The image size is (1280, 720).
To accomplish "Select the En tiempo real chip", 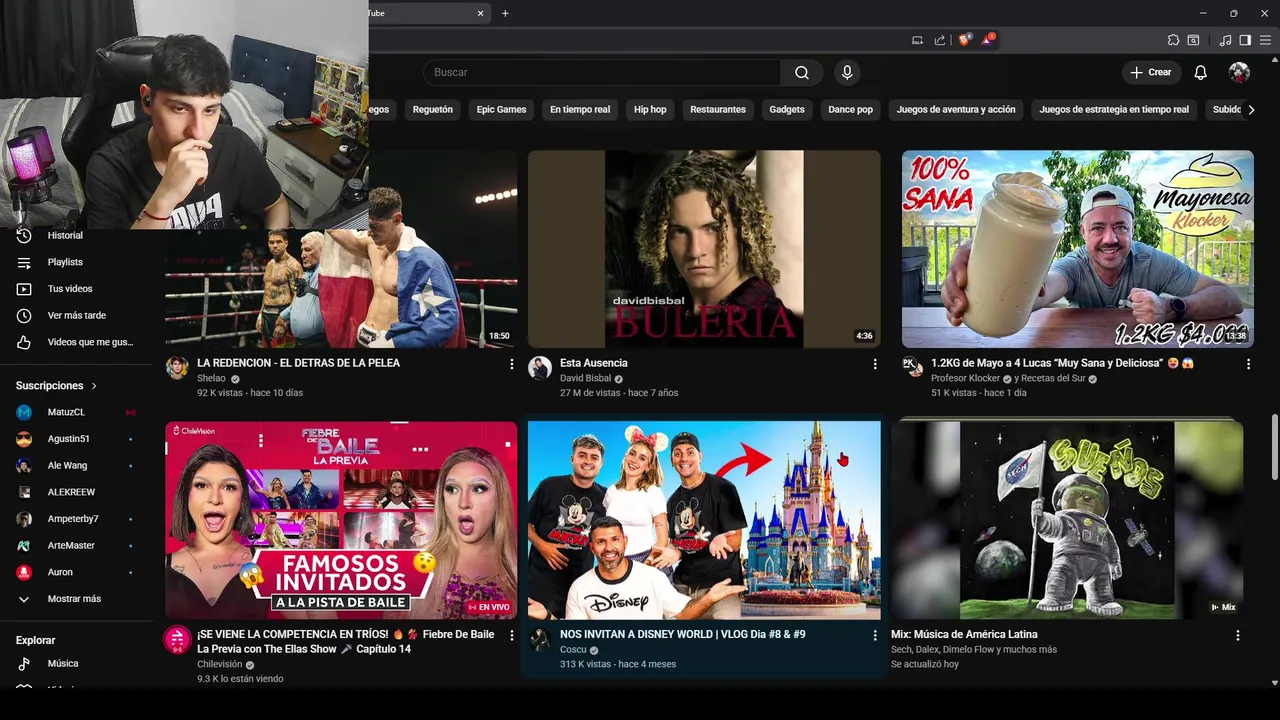I will point(580,110).
